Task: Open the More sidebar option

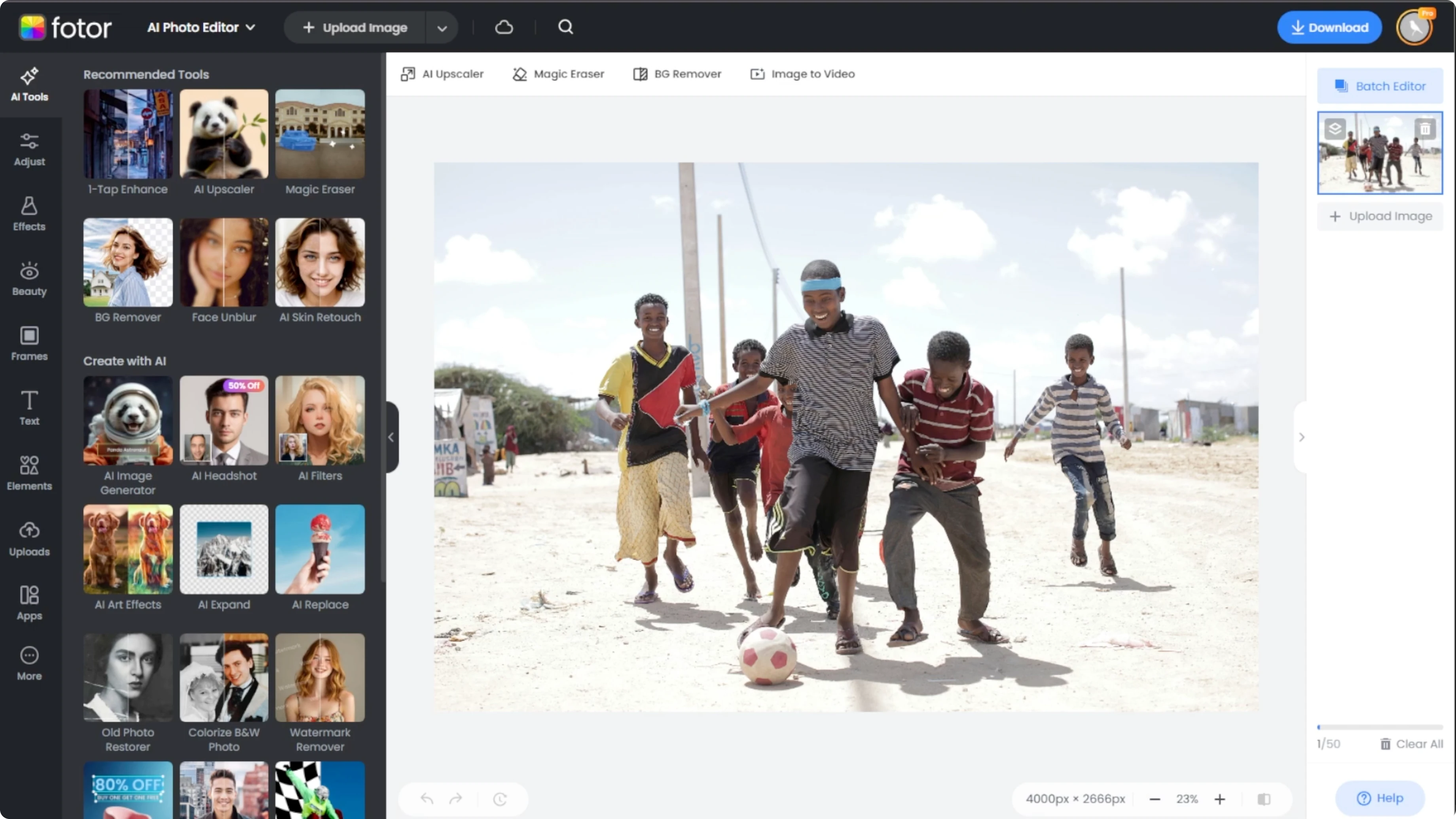Action: tap(29, 664)
